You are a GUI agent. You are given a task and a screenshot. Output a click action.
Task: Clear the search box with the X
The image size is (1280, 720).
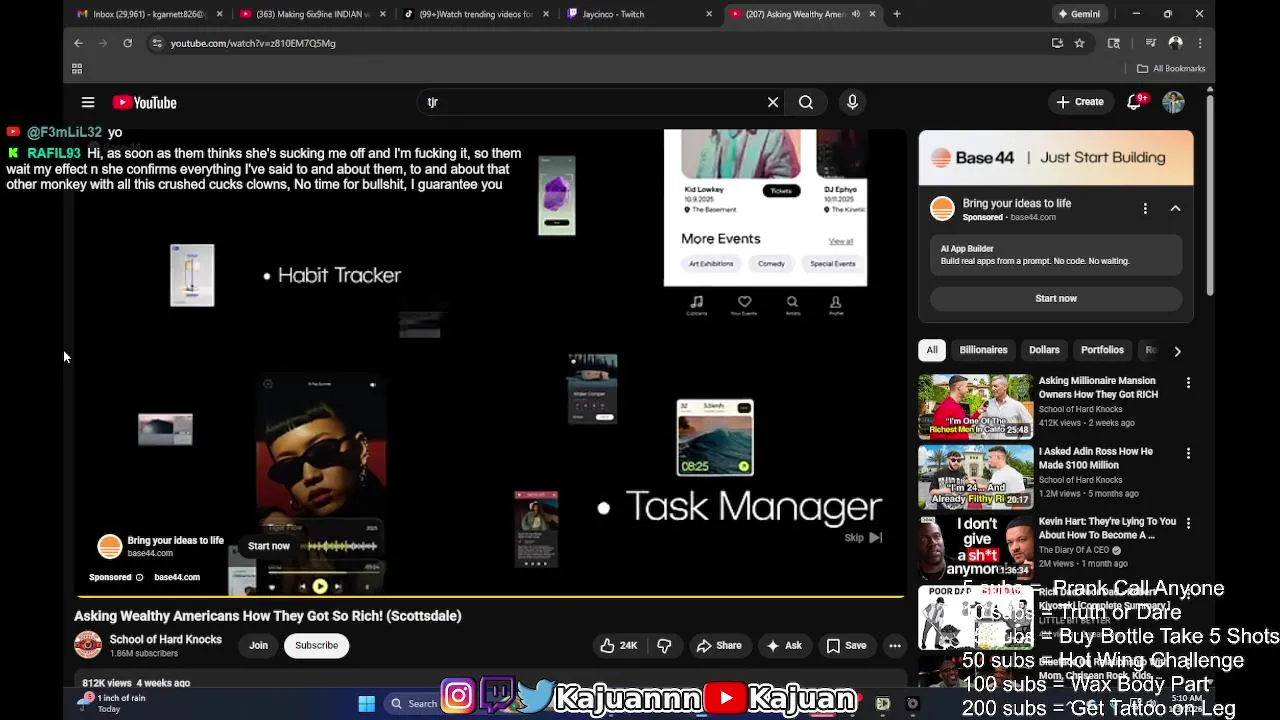772,102
